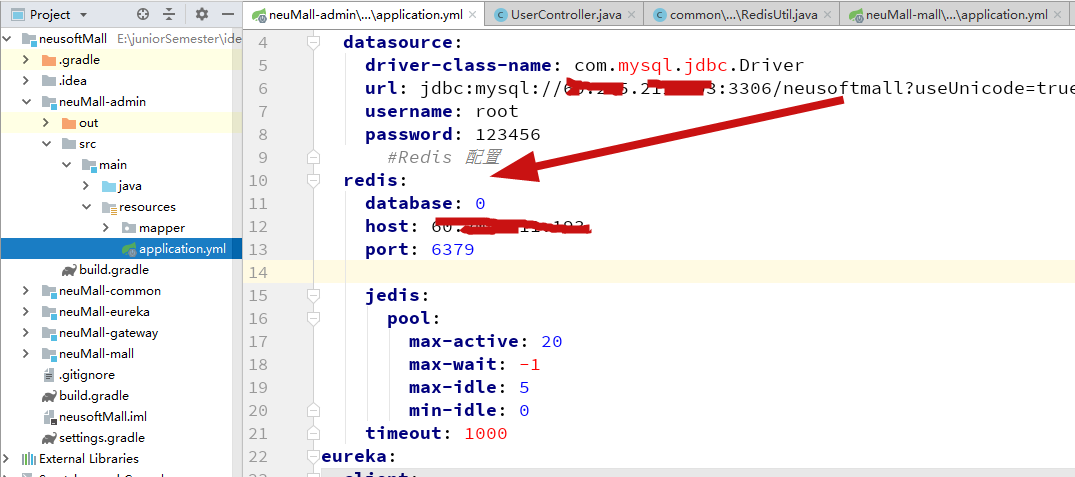Click the resources folder icon
This screenshot has height=477, width=1075.
tap(109, 207)
